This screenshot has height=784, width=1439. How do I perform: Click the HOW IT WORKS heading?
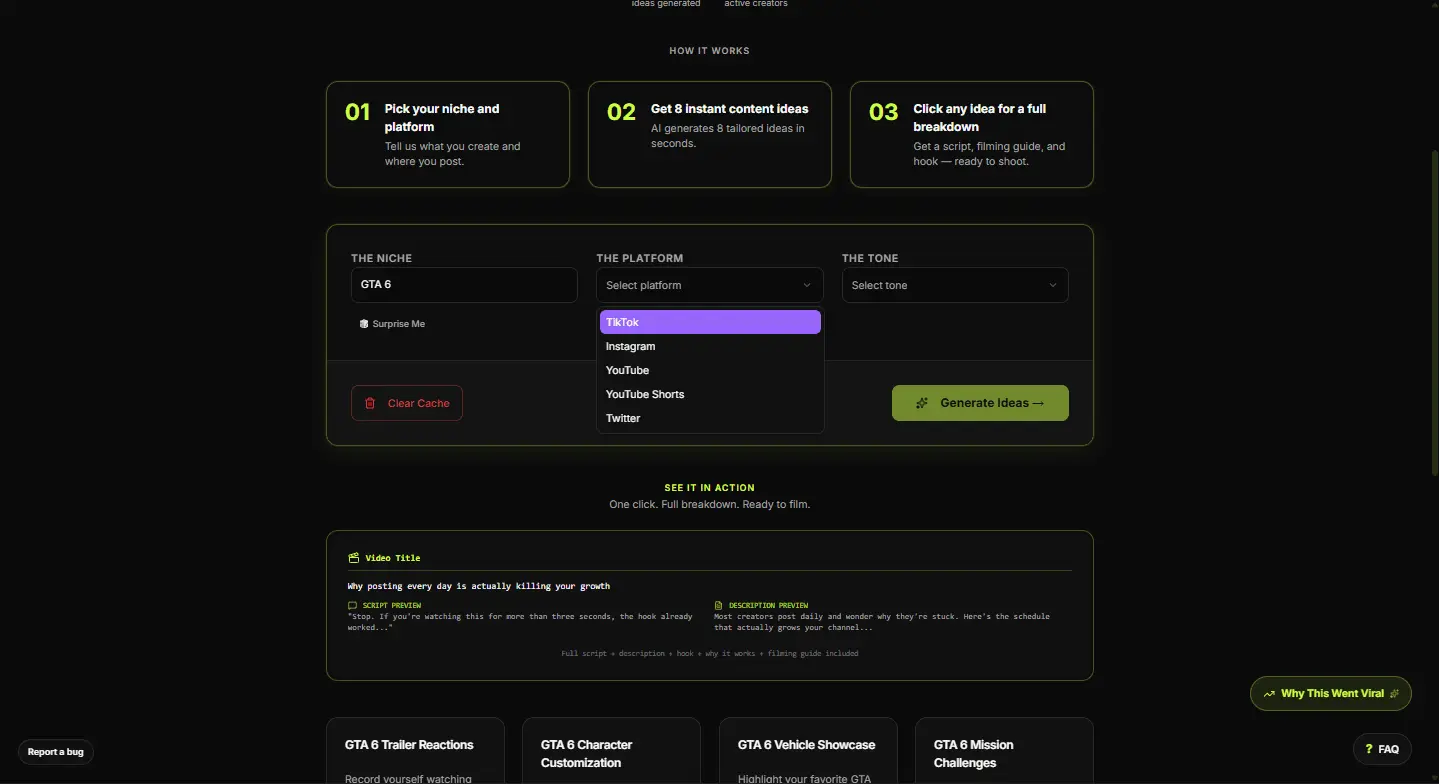(x=710, y=51)
